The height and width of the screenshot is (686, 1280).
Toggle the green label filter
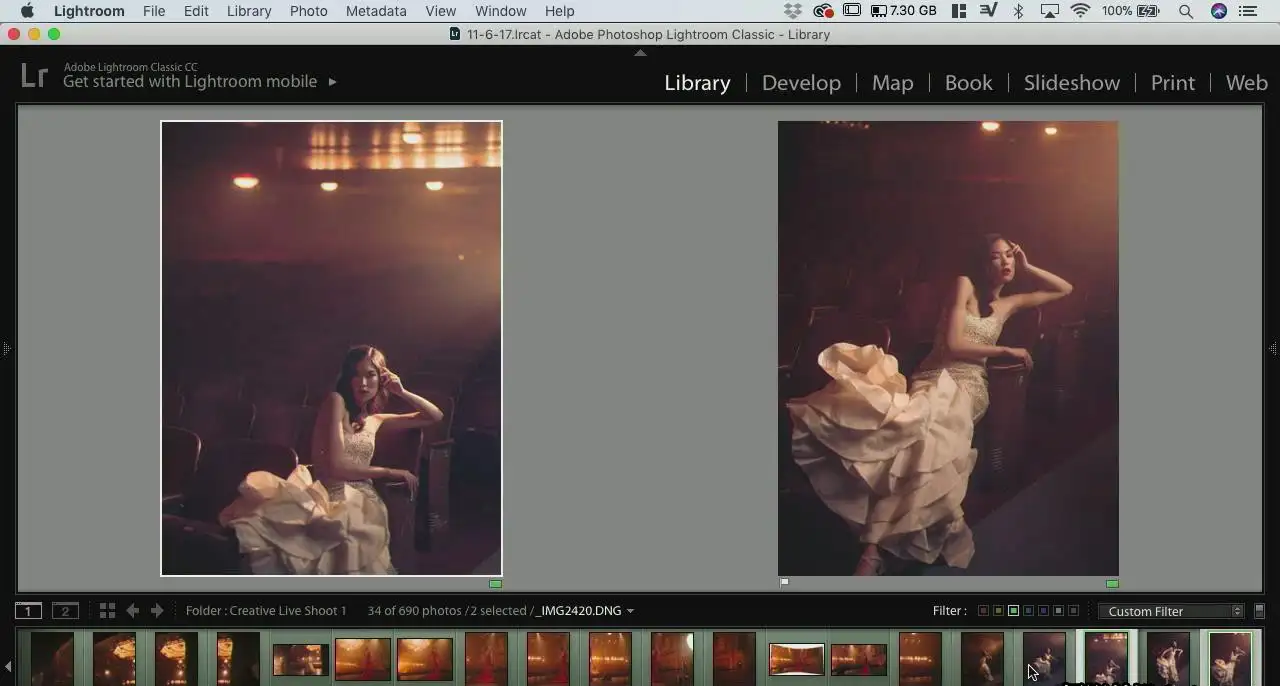(1013, 611)
